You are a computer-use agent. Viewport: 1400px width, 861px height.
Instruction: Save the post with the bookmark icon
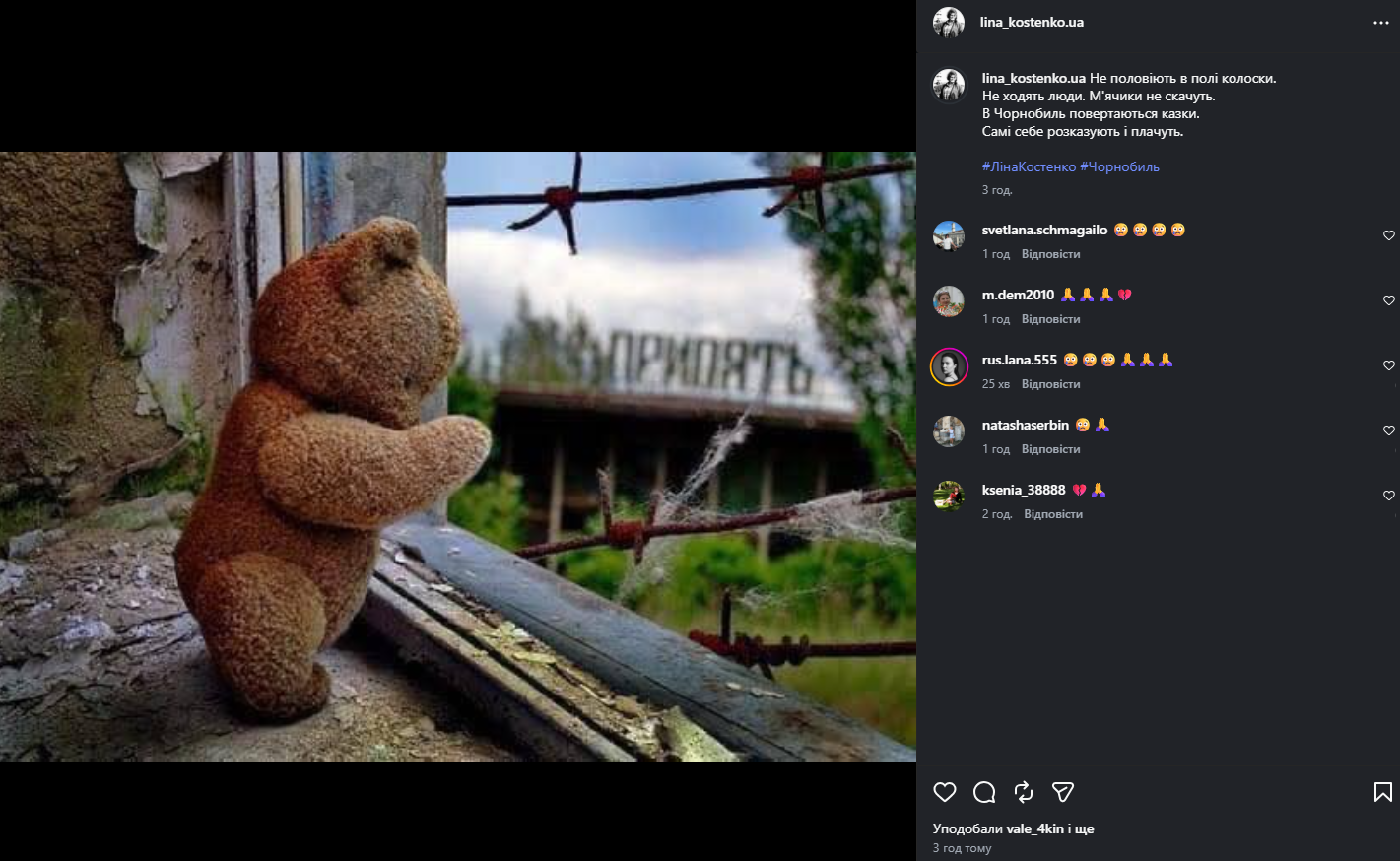pyautogui.click(x=1382, y=792)
